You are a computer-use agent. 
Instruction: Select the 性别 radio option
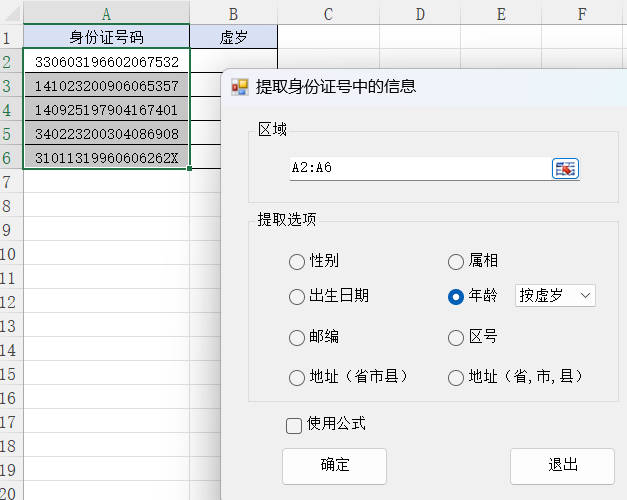coord(296,262)
